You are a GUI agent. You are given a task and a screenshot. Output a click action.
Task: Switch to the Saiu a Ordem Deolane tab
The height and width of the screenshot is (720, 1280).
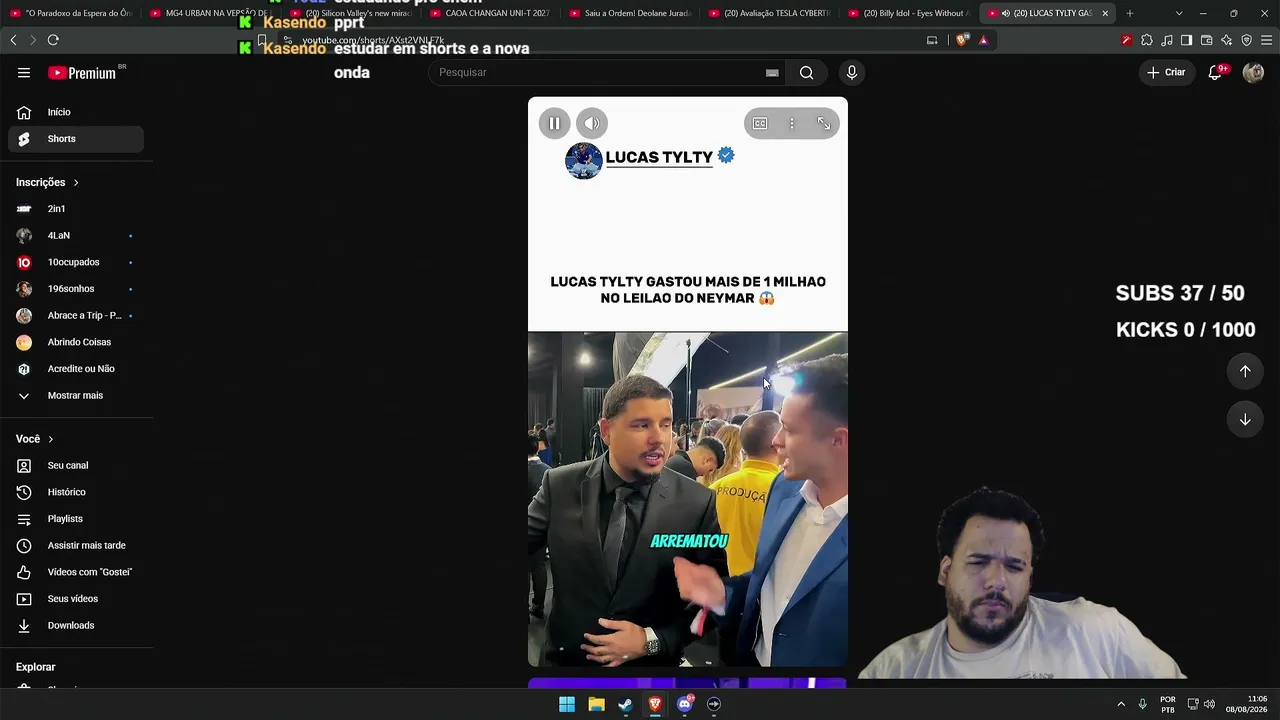pyautogui.click(x=629, y=13)
